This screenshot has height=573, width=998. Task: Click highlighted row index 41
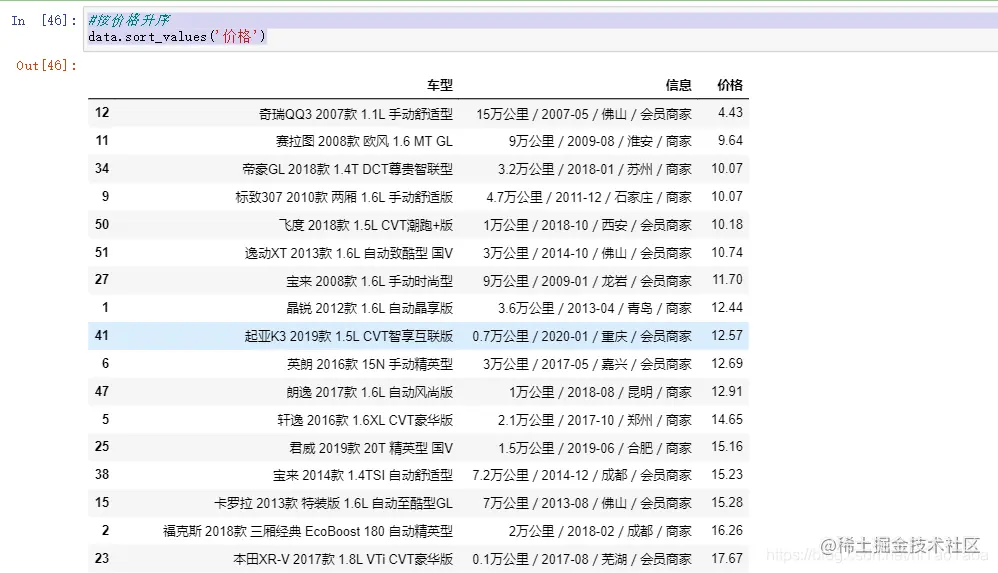point(102,336)
